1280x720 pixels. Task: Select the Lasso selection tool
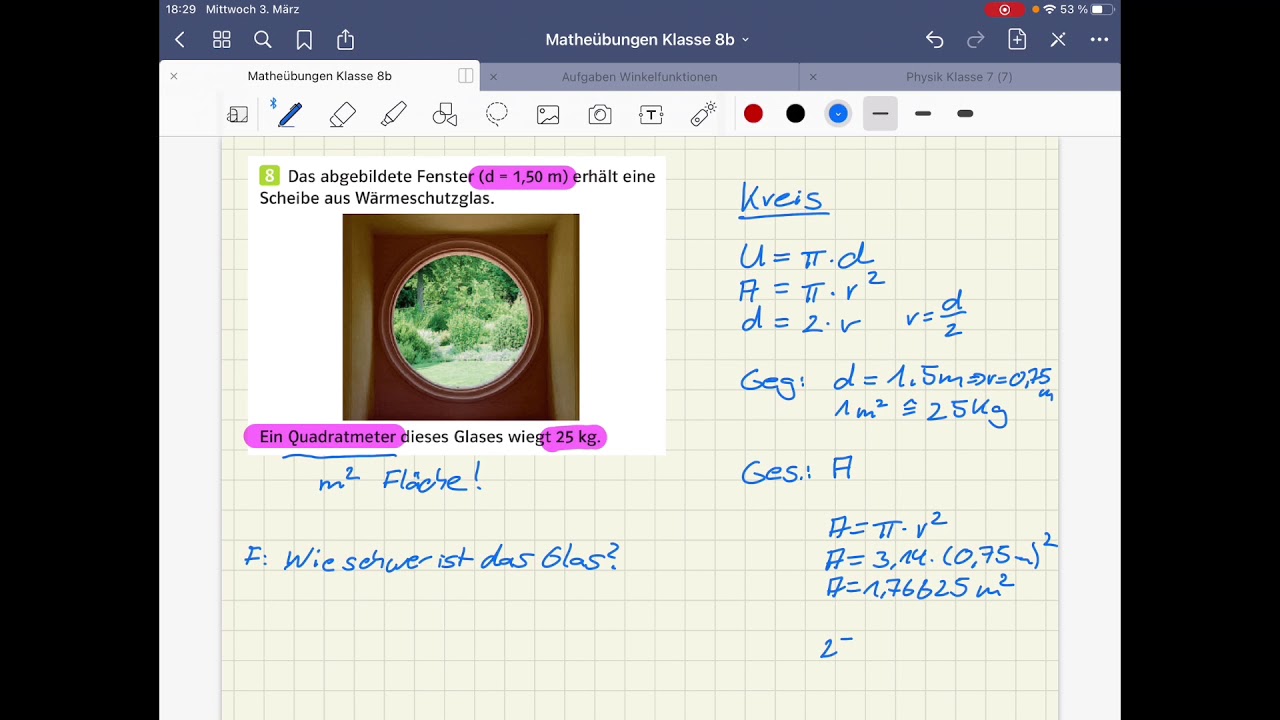pyautogui.click(x=497, y=114)
